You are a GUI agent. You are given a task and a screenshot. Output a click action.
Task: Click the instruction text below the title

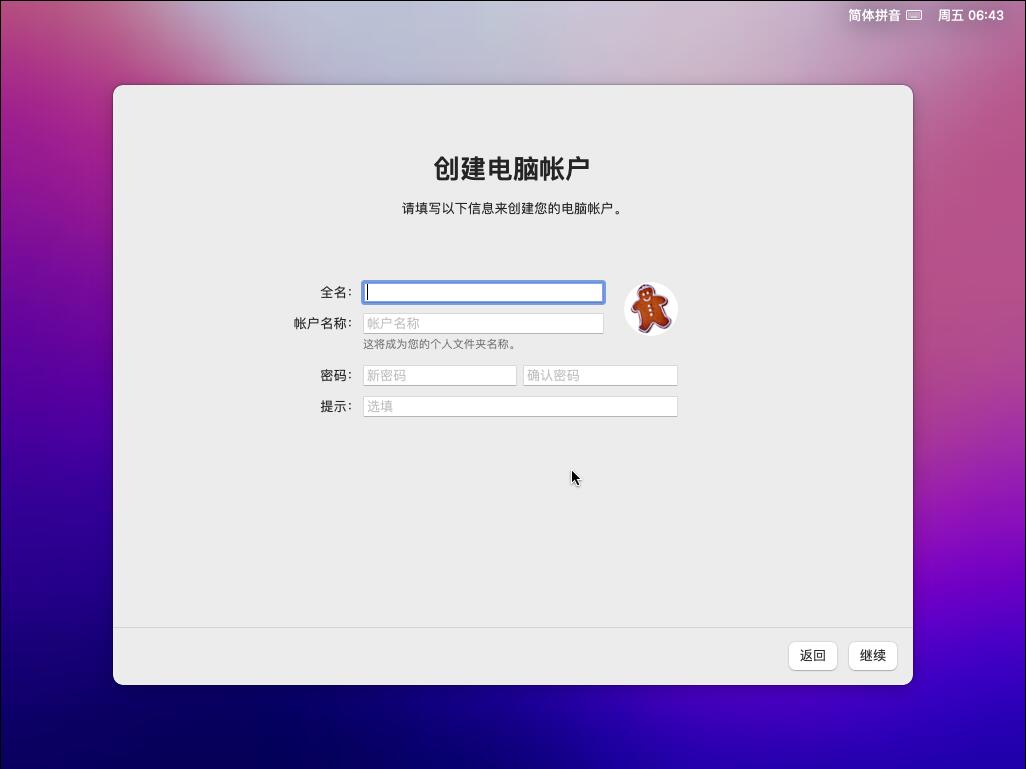tap(512, 209)
